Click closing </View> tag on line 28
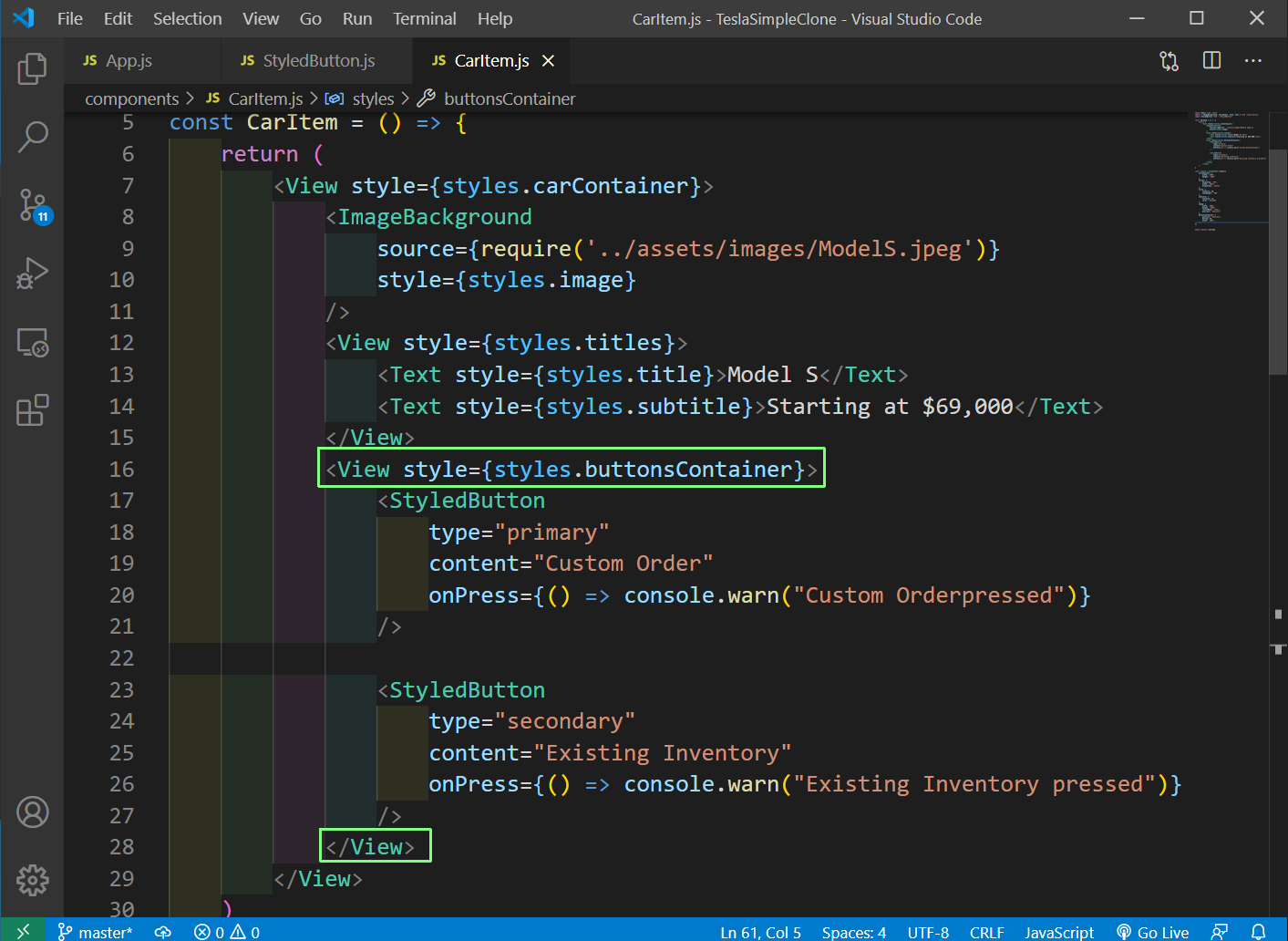The height and width of the screenshot is (941, 1288). coord(370,847)
